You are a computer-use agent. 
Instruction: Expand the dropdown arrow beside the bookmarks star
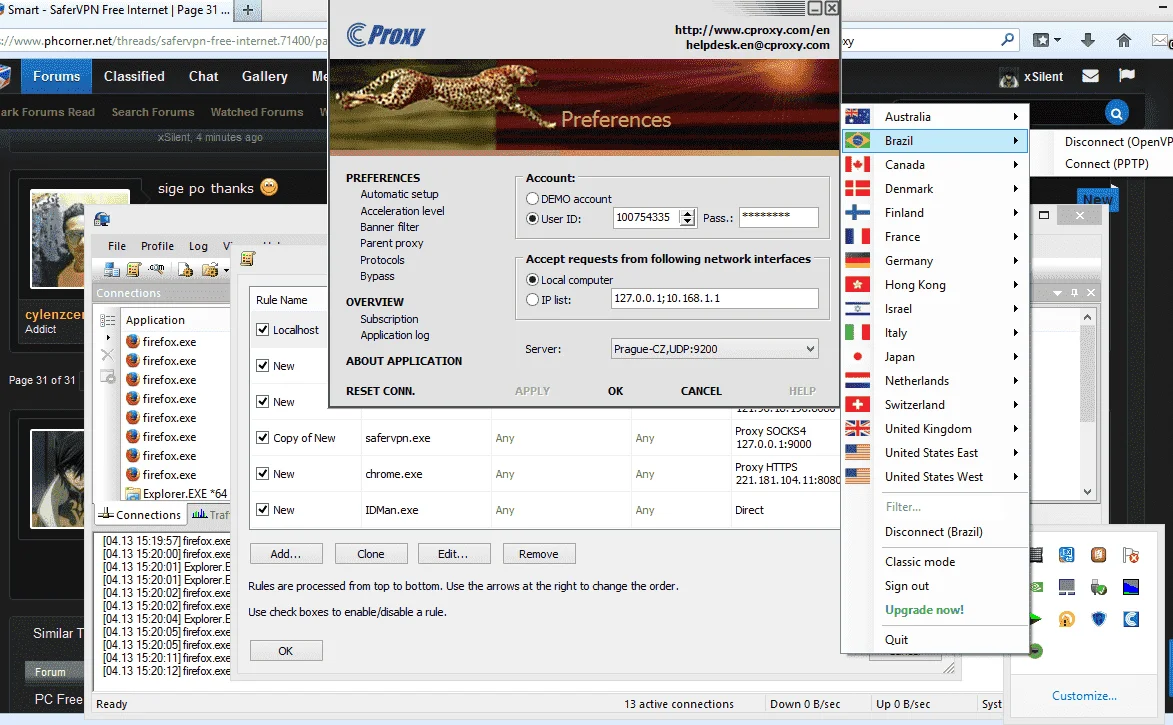[x=1057, y=40]
